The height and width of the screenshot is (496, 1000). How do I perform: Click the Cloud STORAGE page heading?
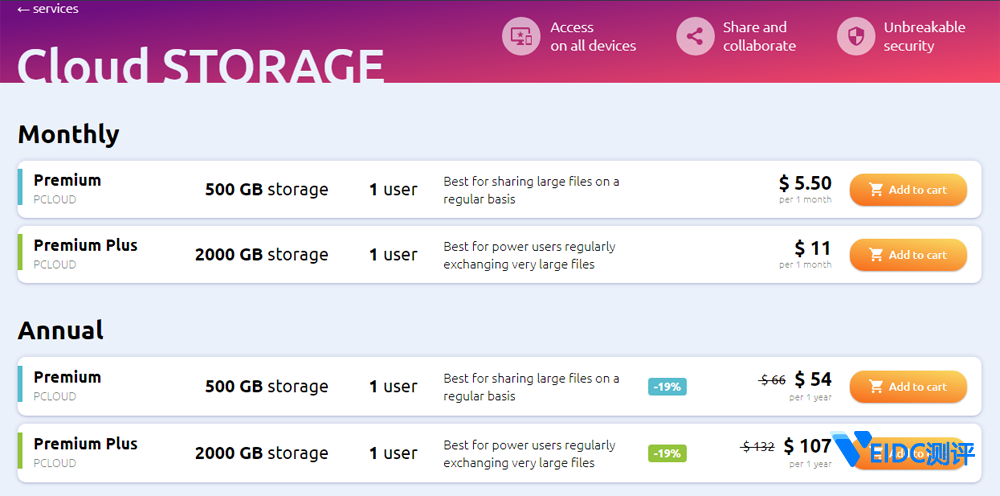tap(200, 65)
